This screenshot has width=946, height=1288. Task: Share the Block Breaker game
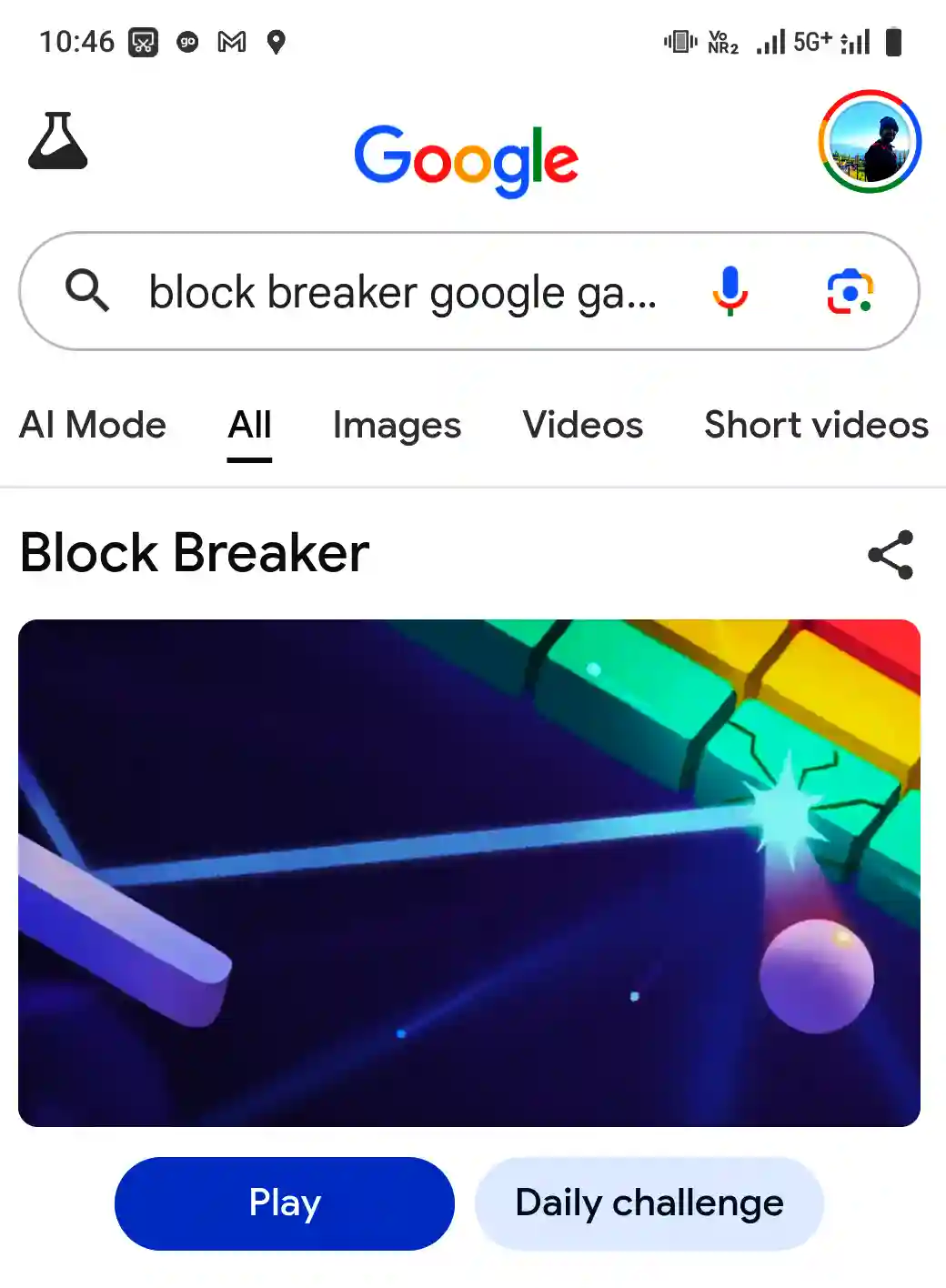point(891,554)
